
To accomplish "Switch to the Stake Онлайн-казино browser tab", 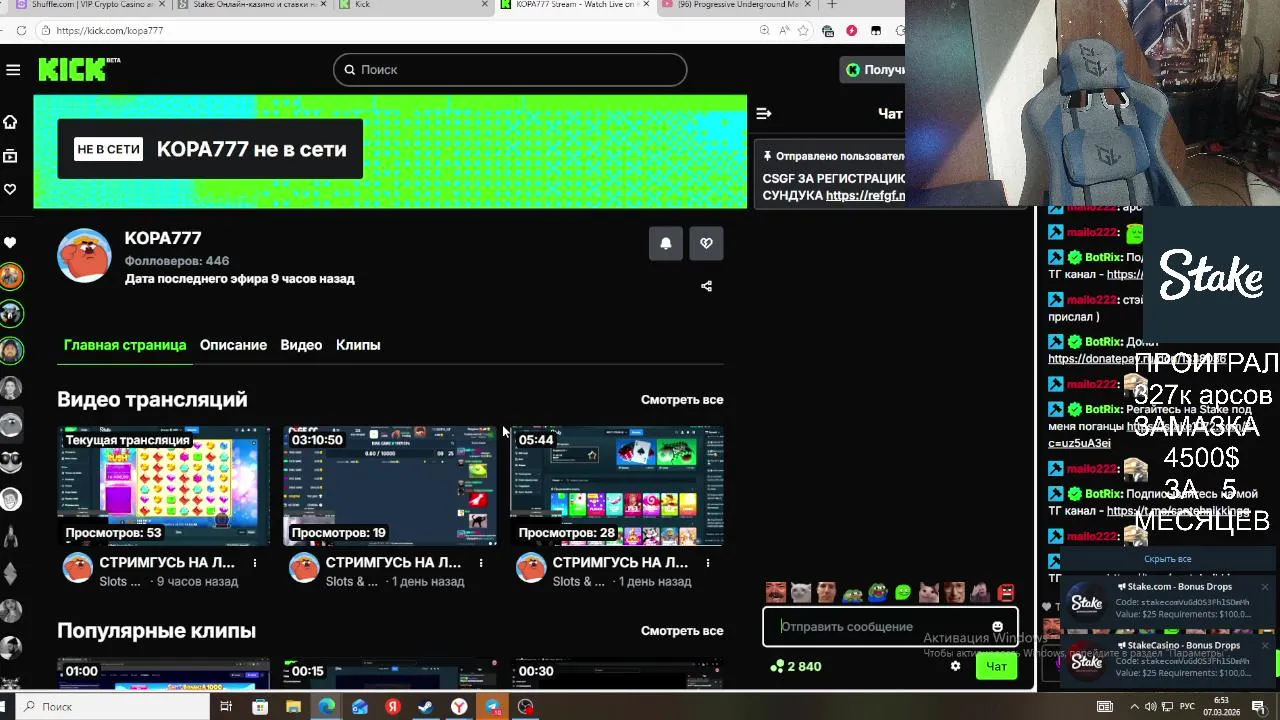I will [250, 5].
